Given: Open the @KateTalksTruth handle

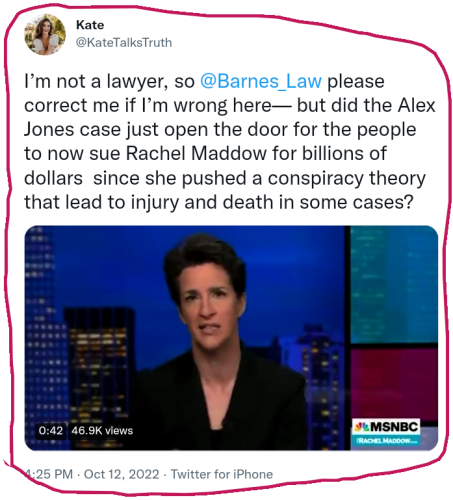Looking at the screenshot, I should 124,43.
